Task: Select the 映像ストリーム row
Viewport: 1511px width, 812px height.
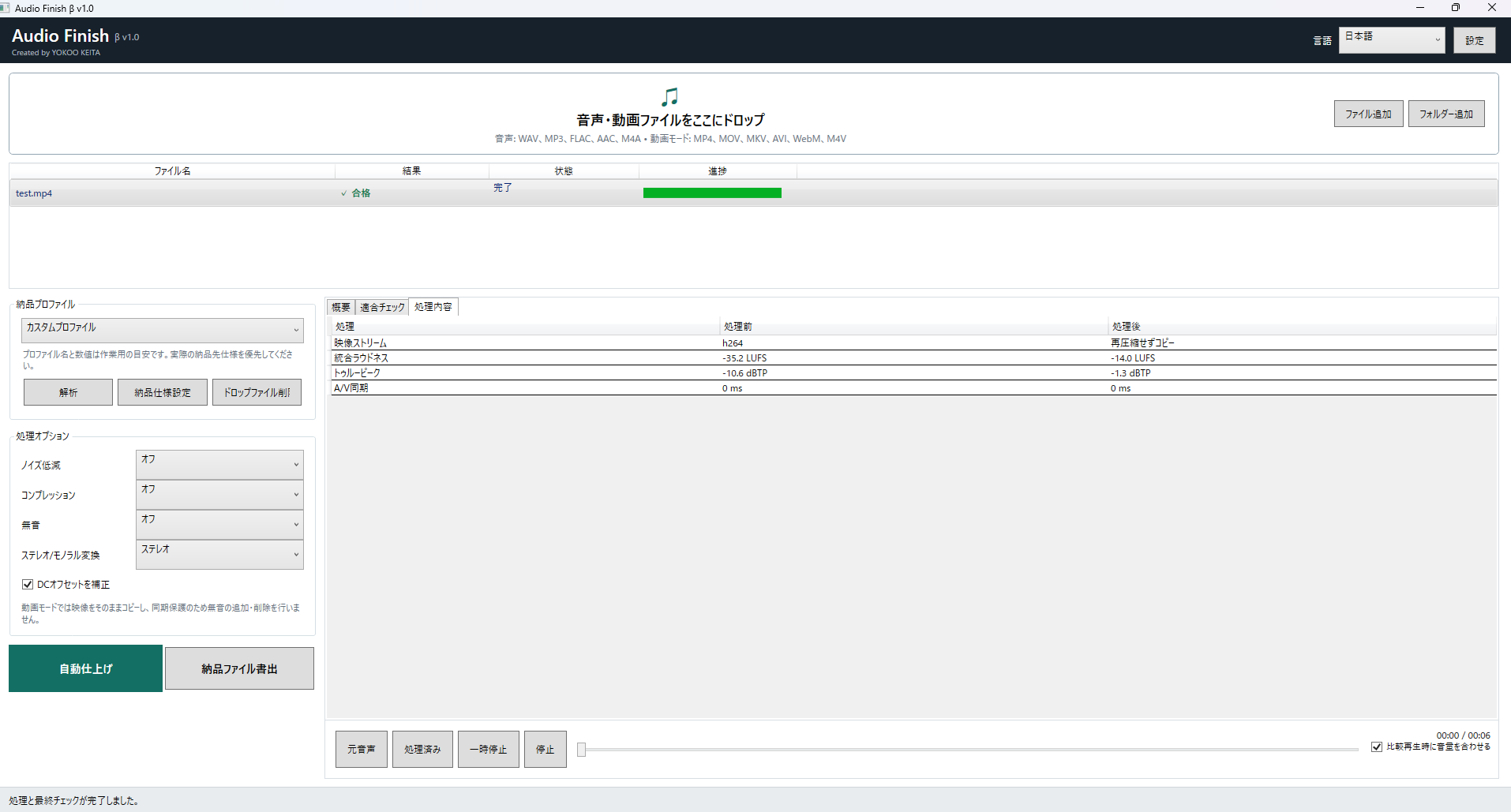Action: [913, 342]
